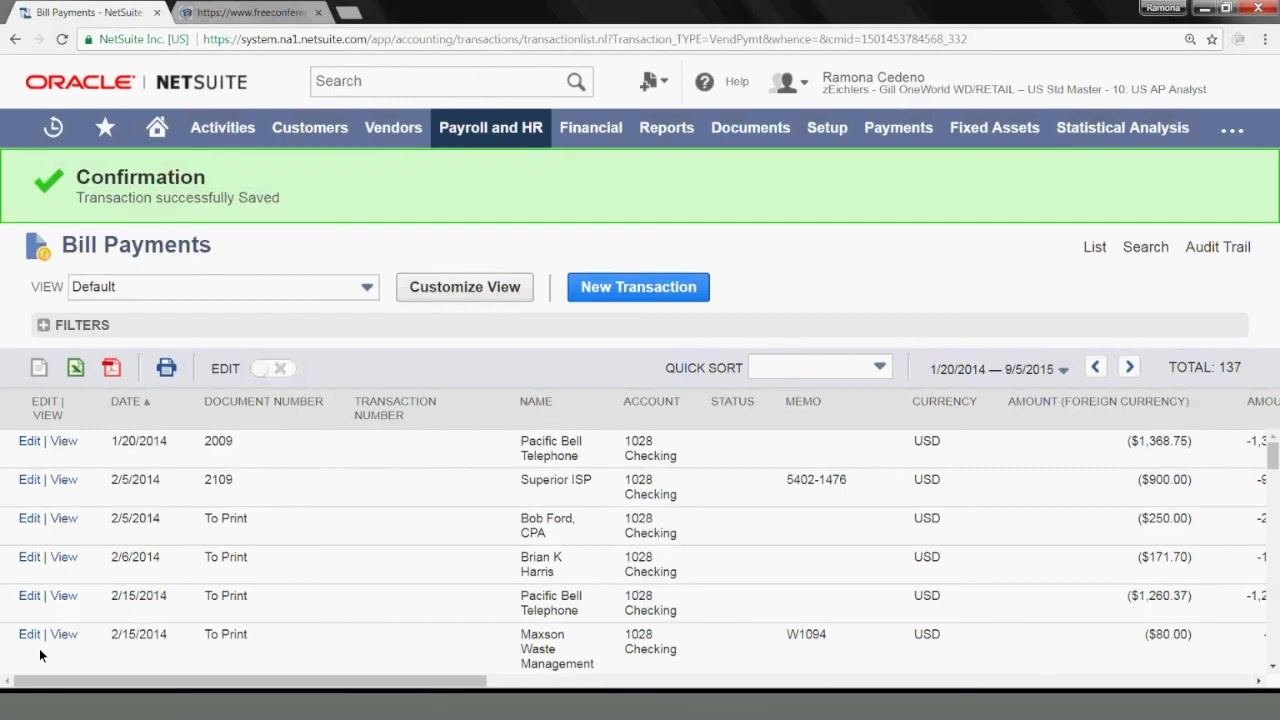
Task: Click the List link
Action: coord(1094,247)
